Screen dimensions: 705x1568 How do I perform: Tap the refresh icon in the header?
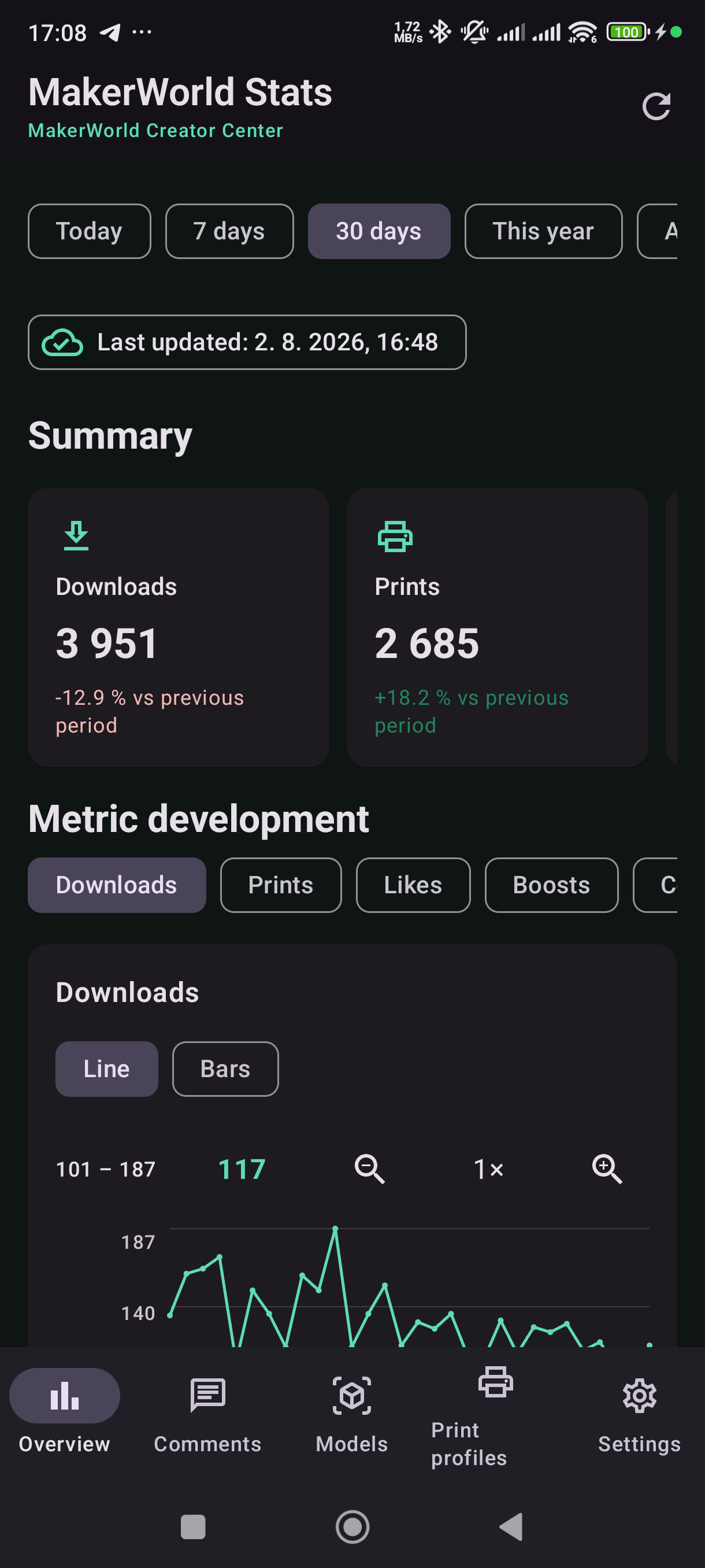click(656, 106)
